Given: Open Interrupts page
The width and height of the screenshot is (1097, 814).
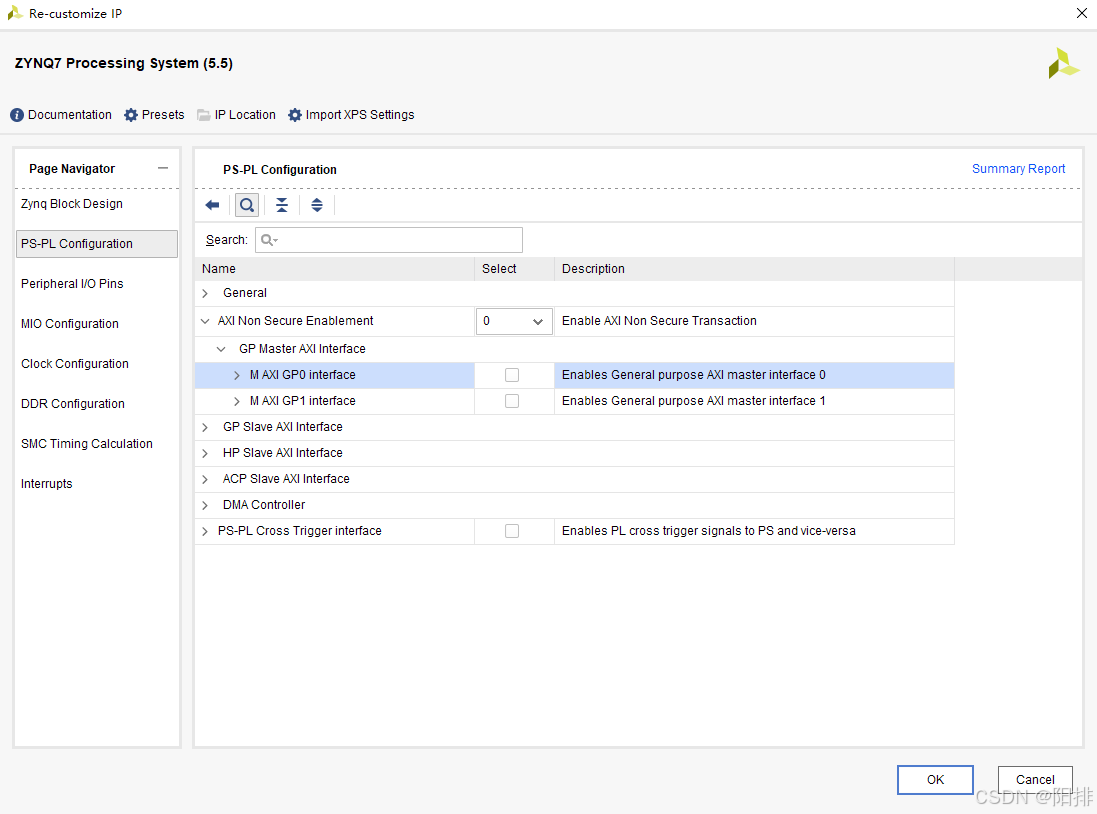Looking at the screenshot, I should (47, 484).
